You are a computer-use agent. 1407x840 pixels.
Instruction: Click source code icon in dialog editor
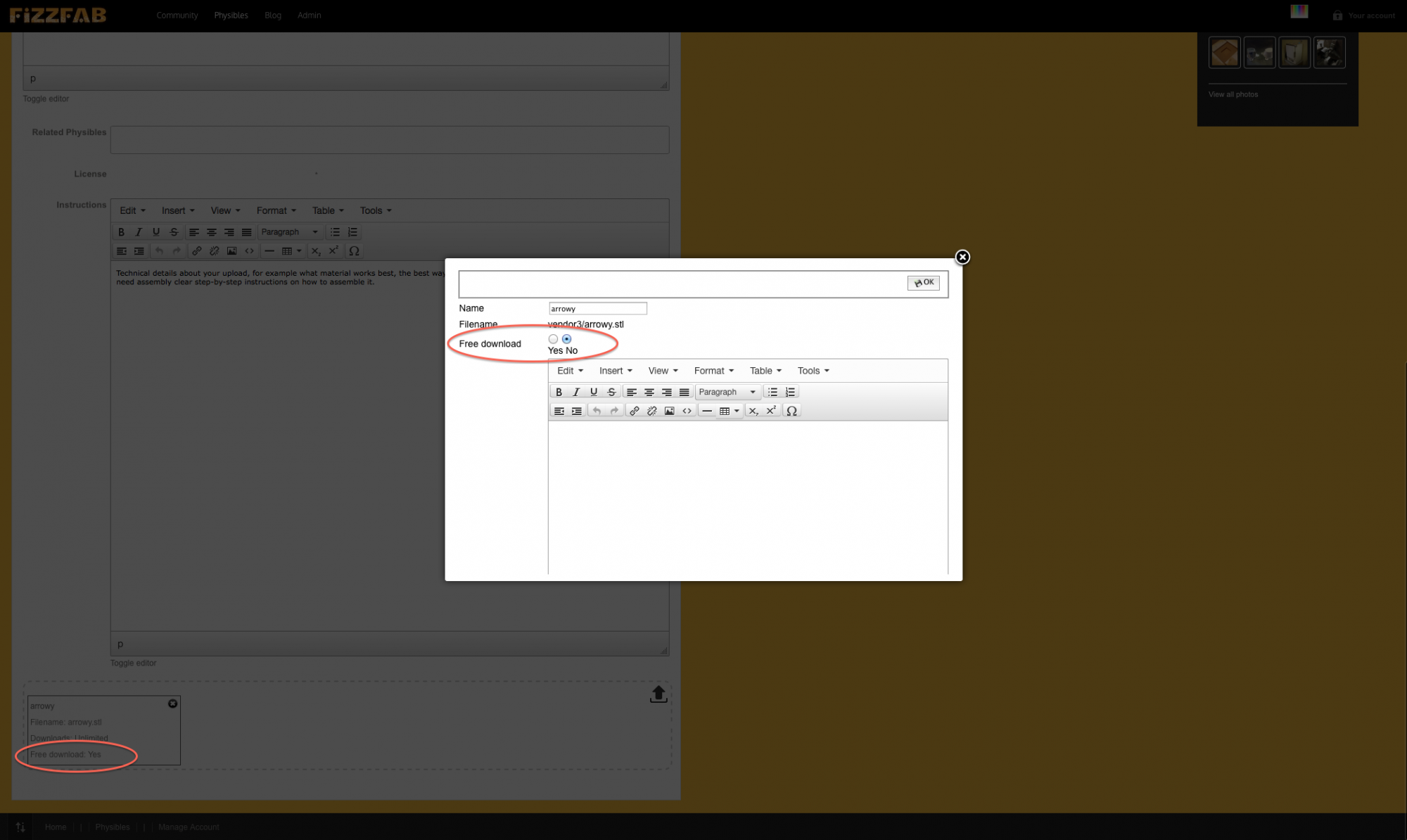pos(687,411)
